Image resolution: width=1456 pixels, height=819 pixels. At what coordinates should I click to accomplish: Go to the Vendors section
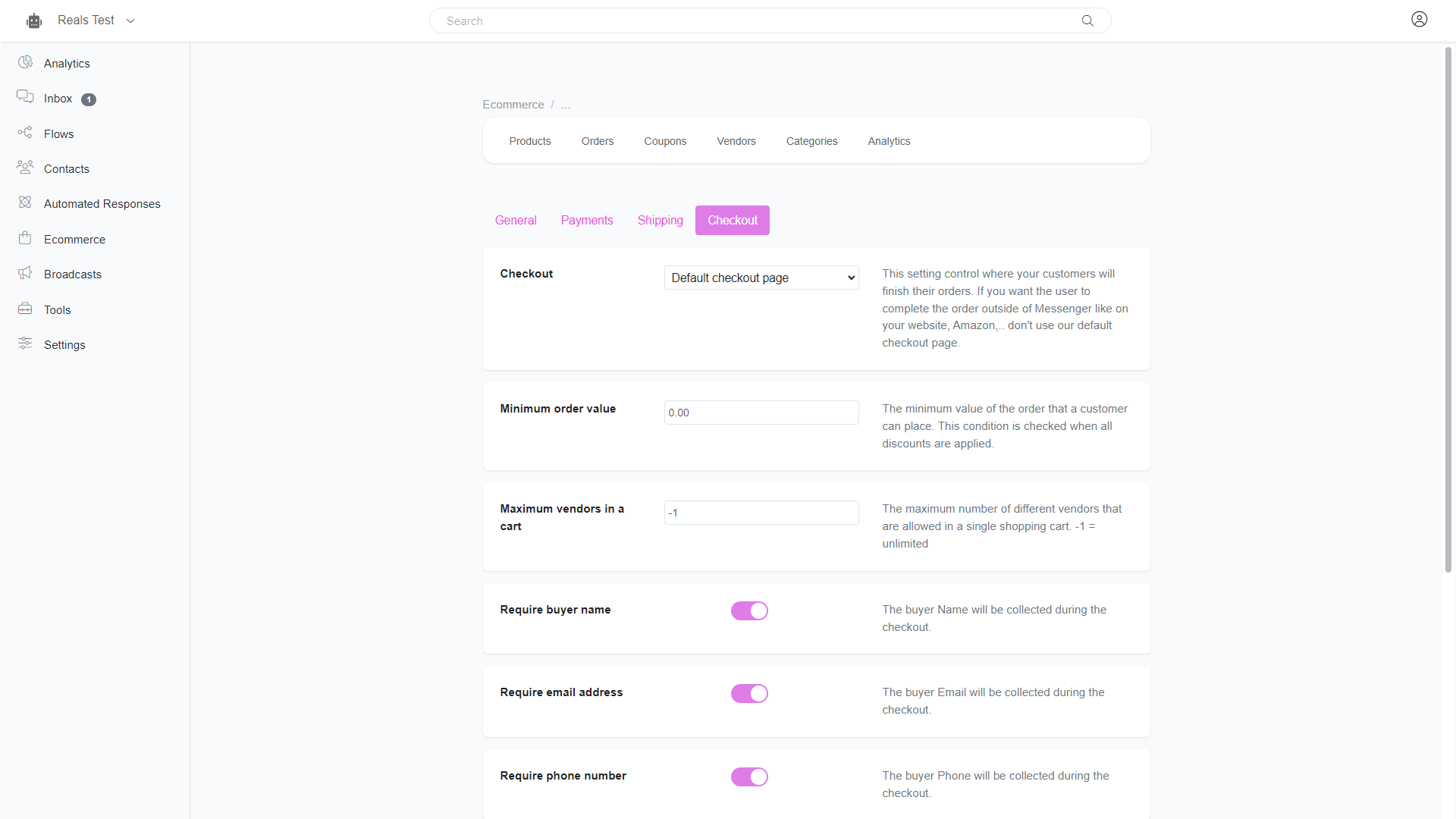coord(736,141)
